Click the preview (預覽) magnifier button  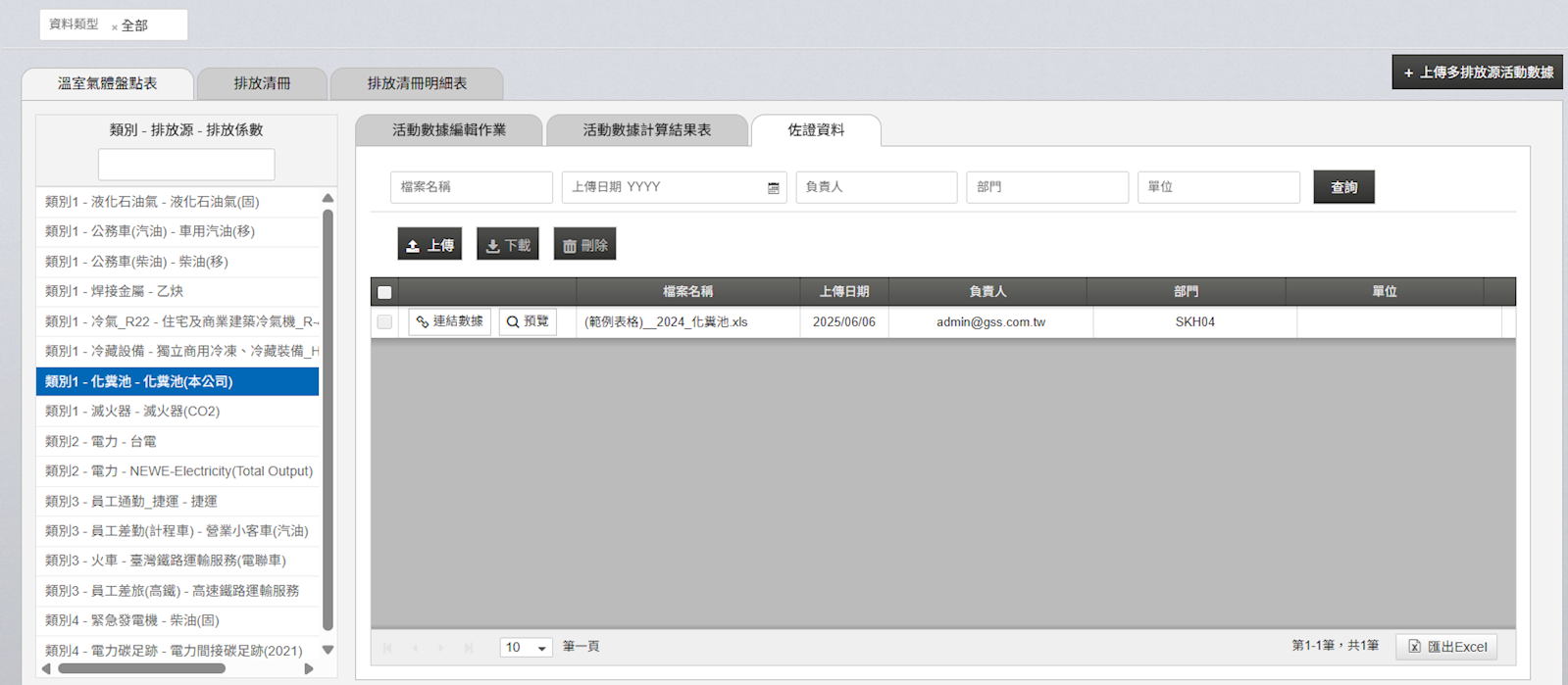click(x=528, y=321)
